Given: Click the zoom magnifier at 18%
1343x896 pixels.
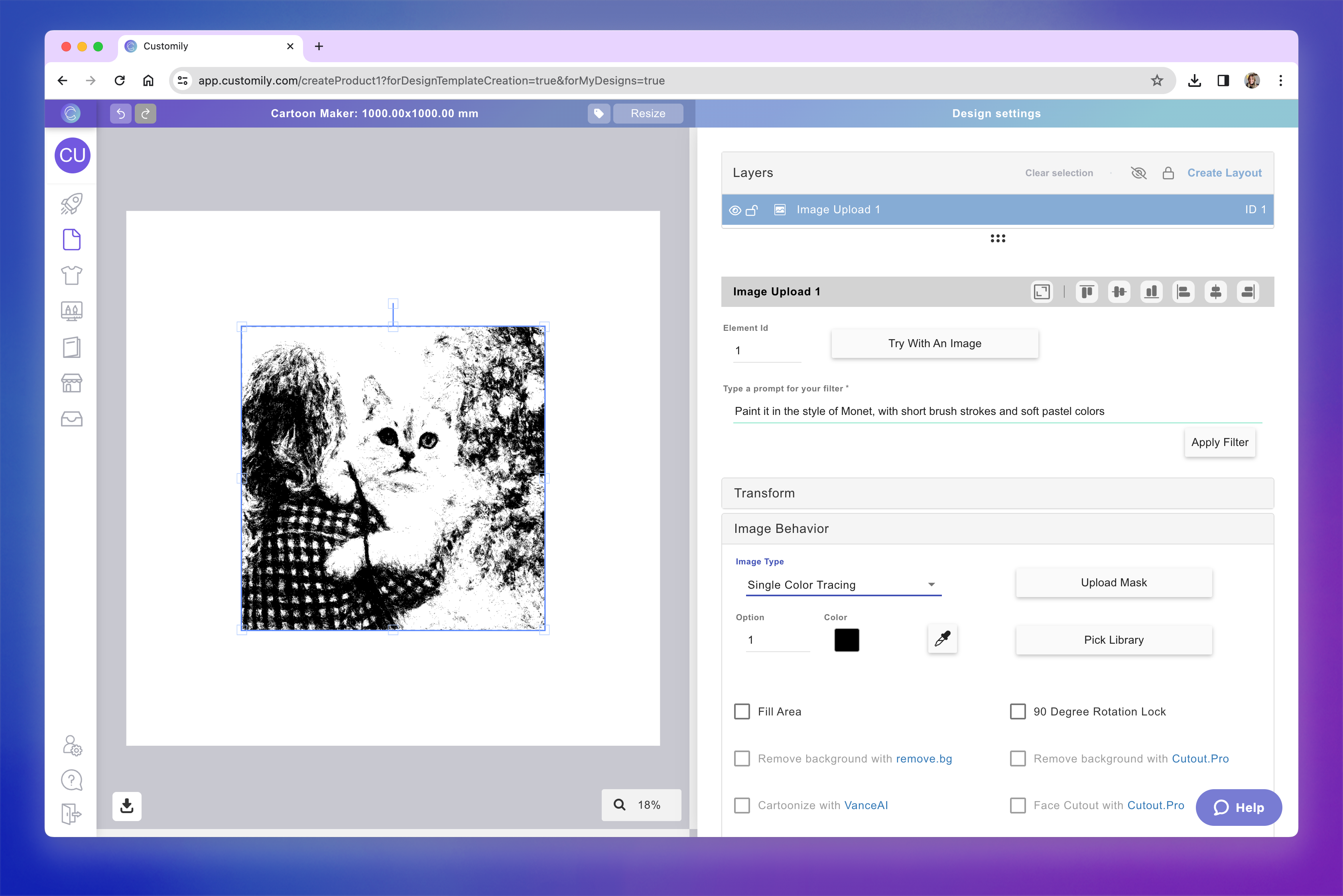Looking at the screenshot, I should [x=620, y=805].
